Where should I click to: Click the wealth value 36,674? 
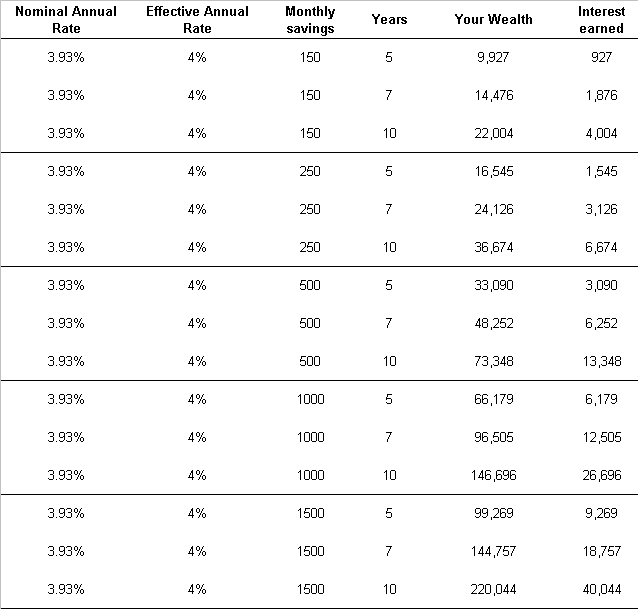coord(494,247)
